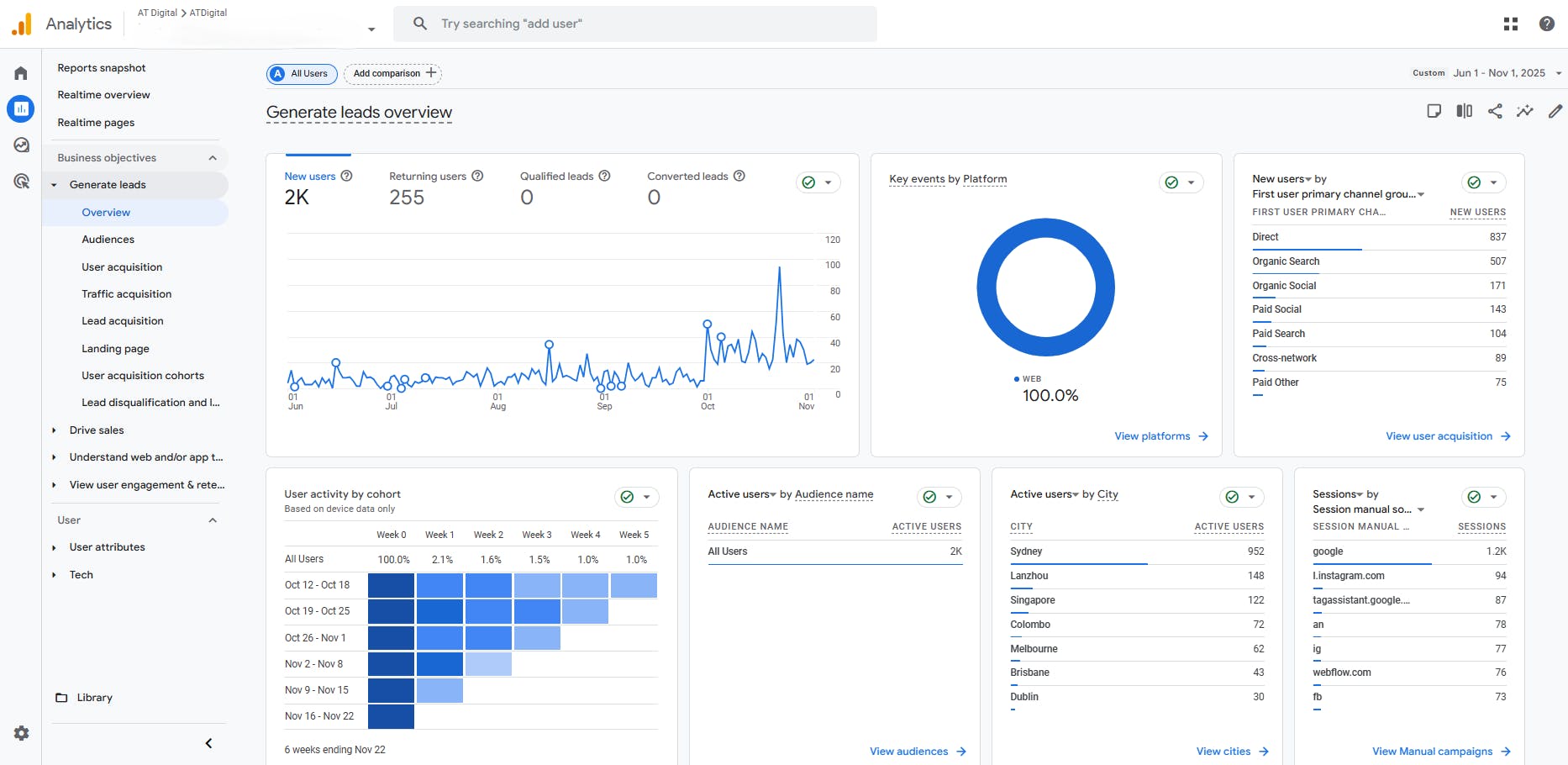This screenshot has width=1568, height=765.
Task: Customize the report with the pencil icon
Action: point(1555,111)
